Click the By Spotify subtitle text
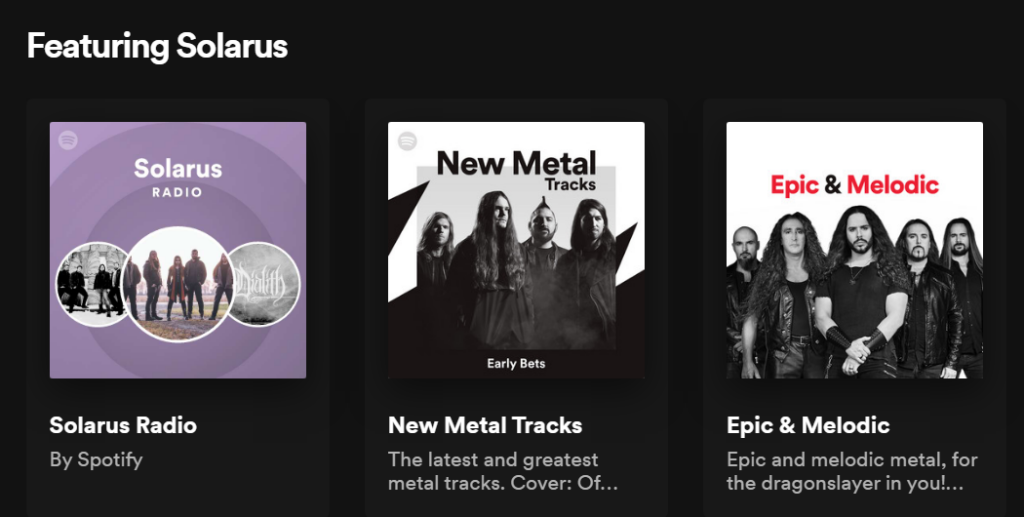The height and width of the screenshot is (517, 1024). (96, 460)
